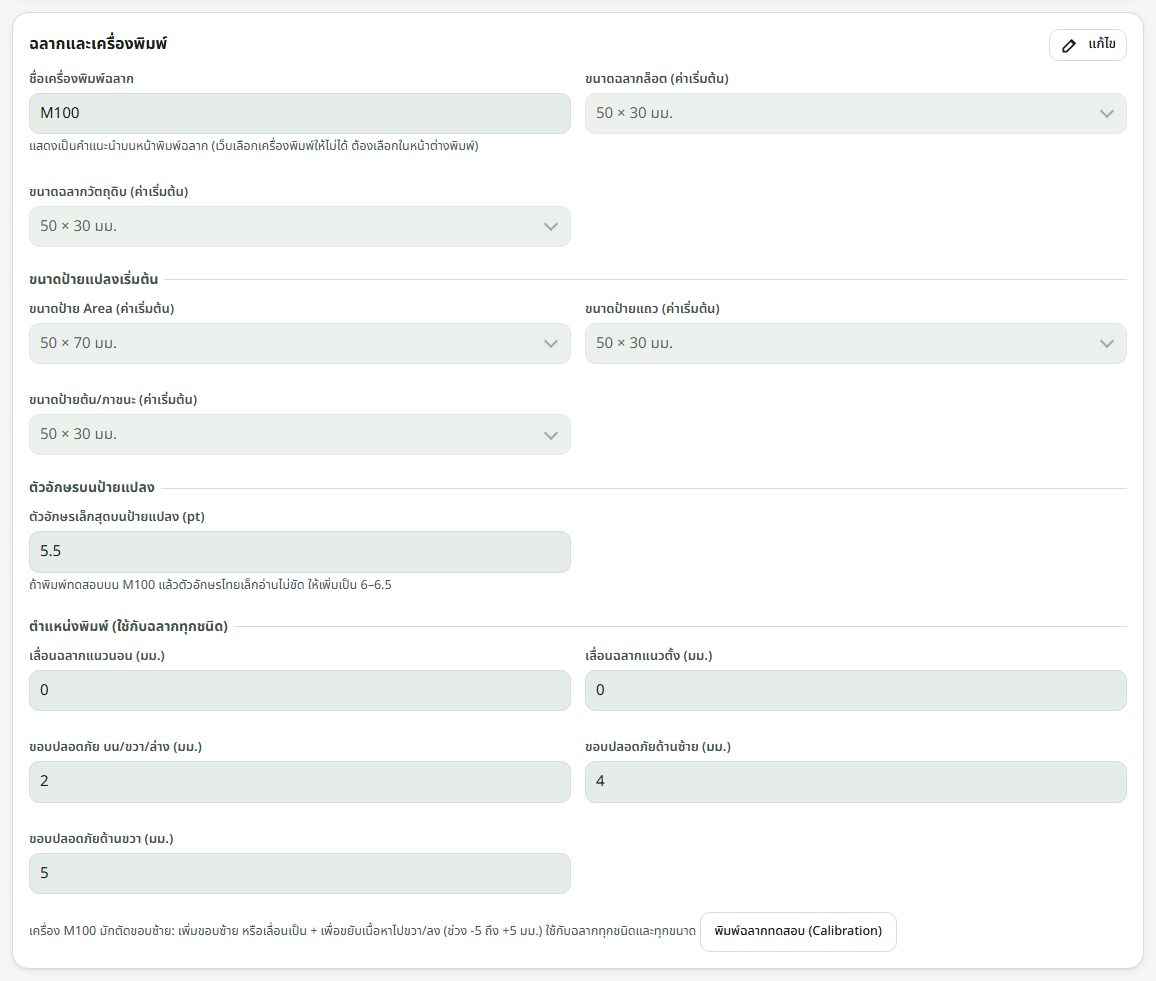Expand the ขนาดป้าย Area dropdown
This screenshot has width=1156, height=981.
click(x=299, y=343)
